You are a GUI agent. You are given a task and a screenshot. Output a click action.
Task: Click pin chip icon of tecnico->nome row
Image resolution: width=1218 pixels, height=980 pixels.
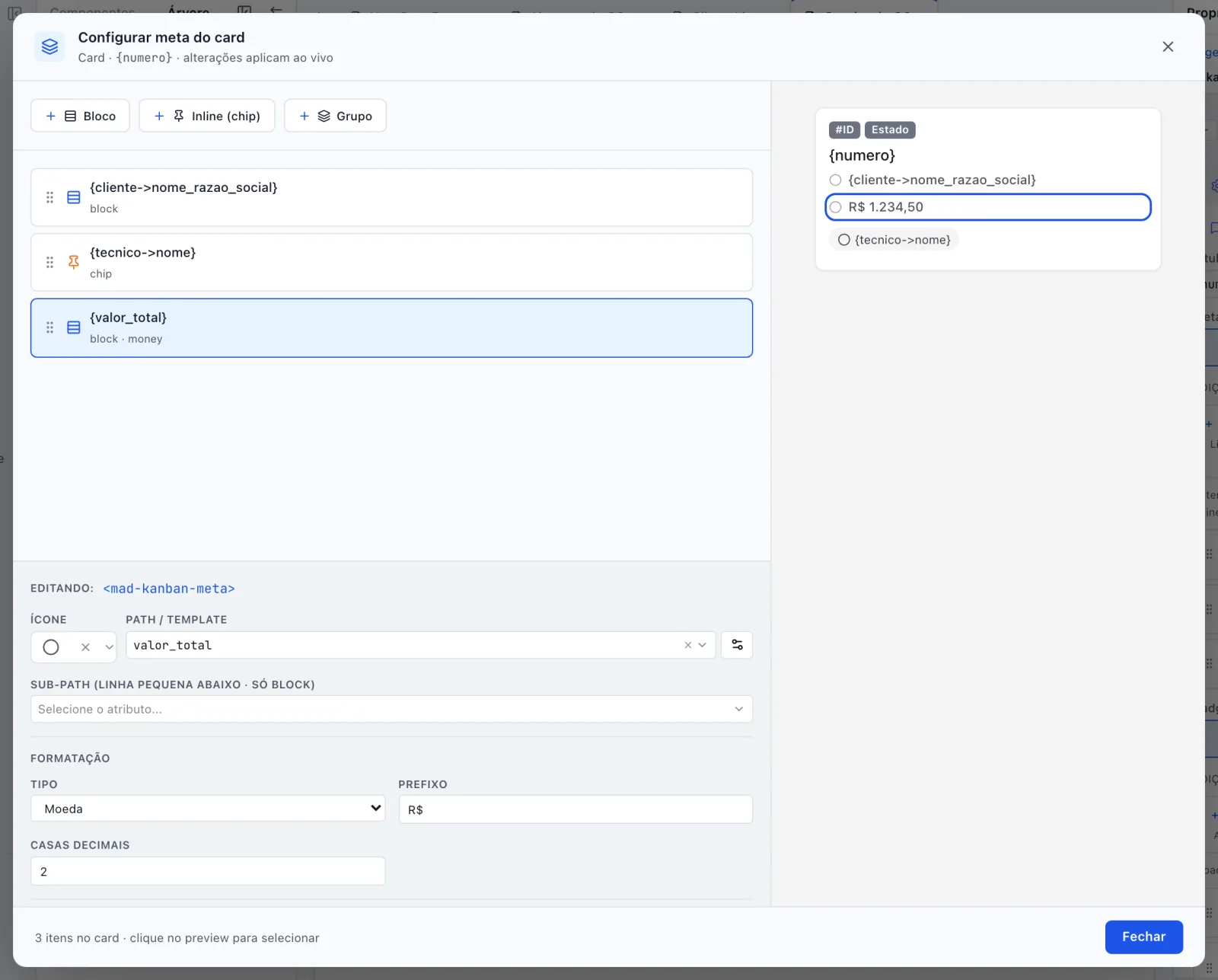click(x=74, y=262)
